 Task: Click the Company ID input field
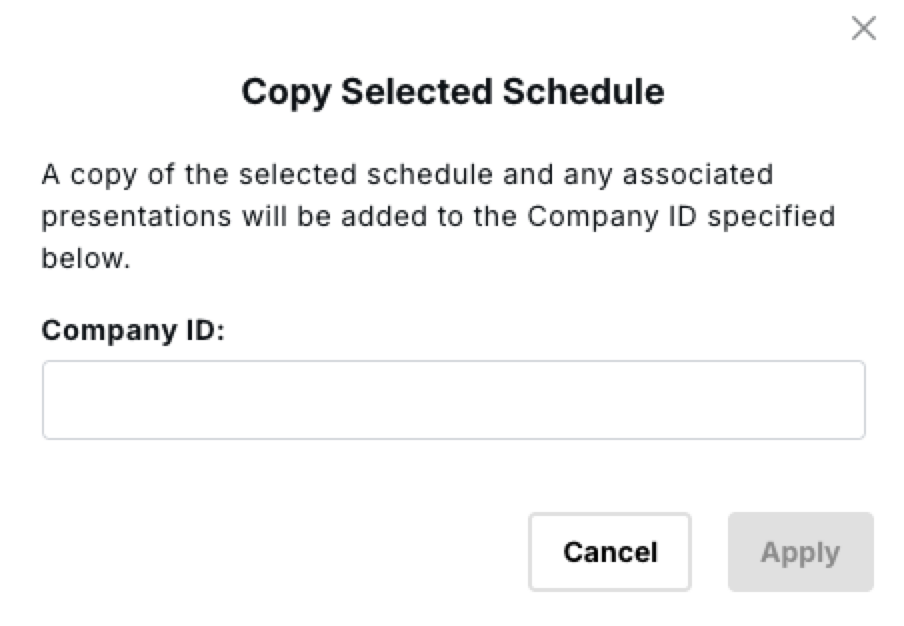pyautogui.click(x=453, y=400)
